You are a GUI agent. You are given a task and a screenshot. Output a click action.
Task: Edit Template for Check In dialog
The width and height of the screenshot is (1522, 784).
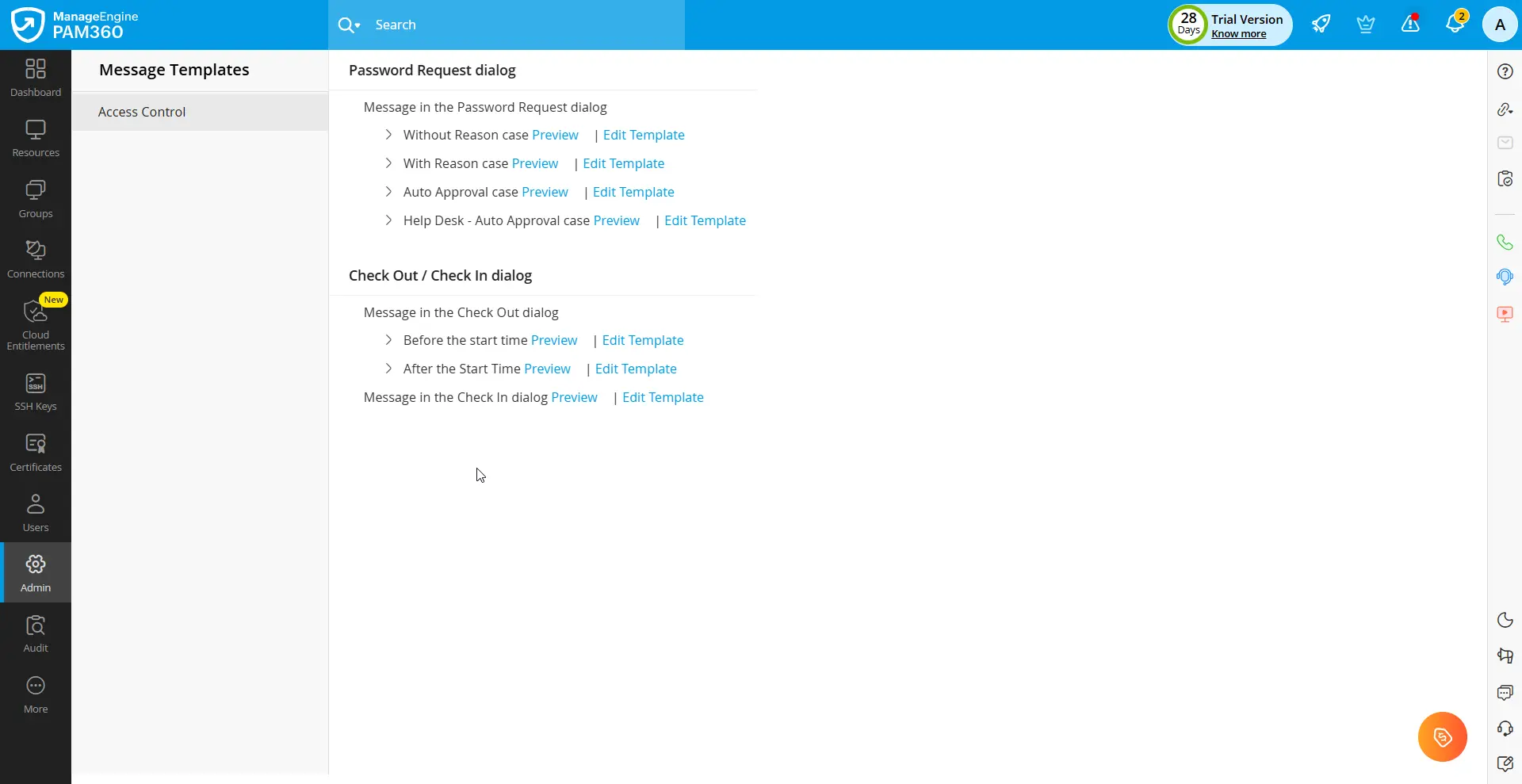pyautogui.click(x=663, y=397)
